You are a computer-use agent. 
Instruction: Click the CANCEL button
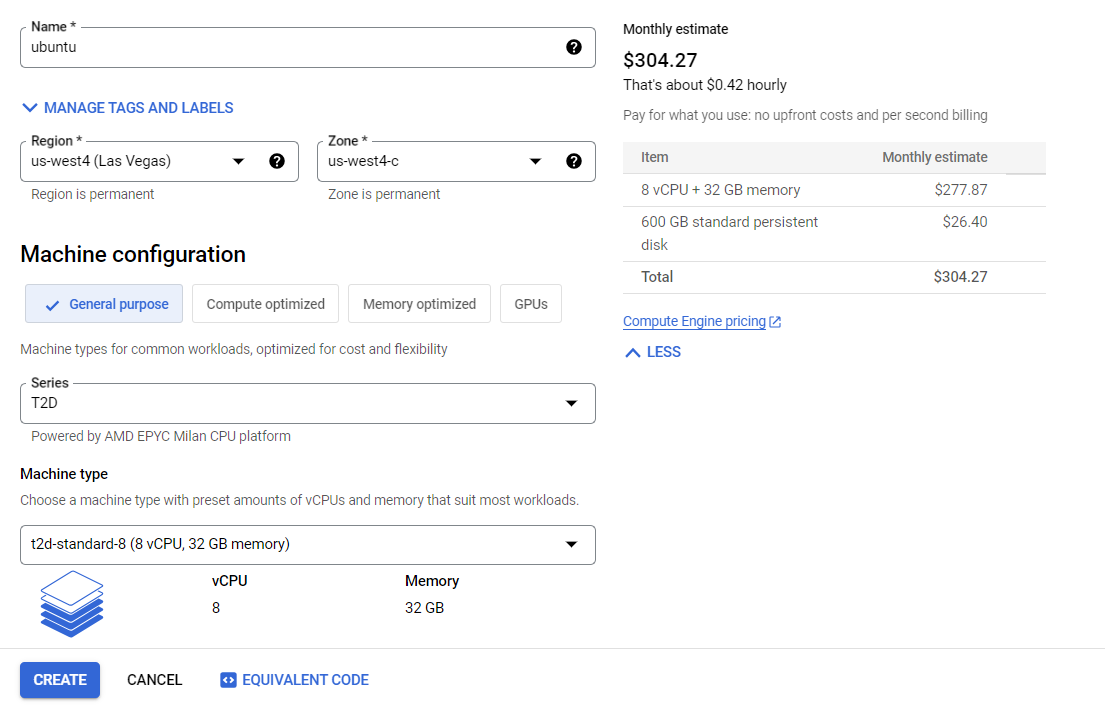(155, 680)
